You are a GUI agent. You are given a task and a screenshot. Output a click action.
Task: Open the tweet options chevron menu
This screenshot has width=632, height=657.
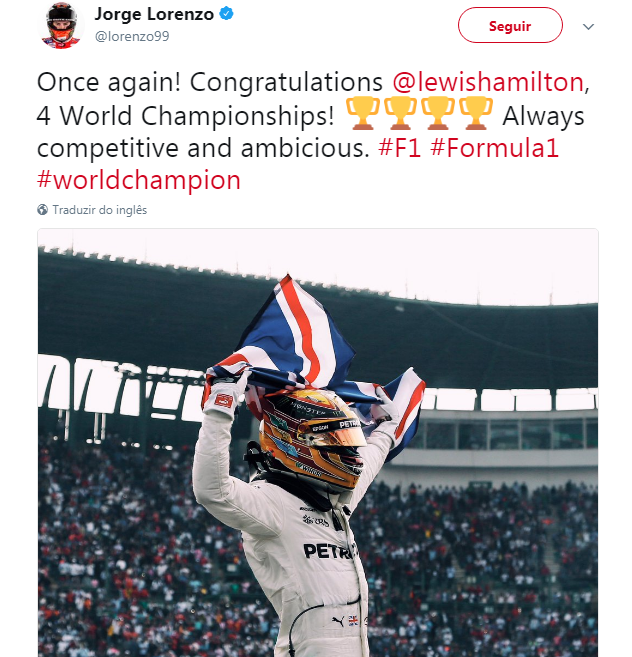pyautogui.click(x=588, y=26)
